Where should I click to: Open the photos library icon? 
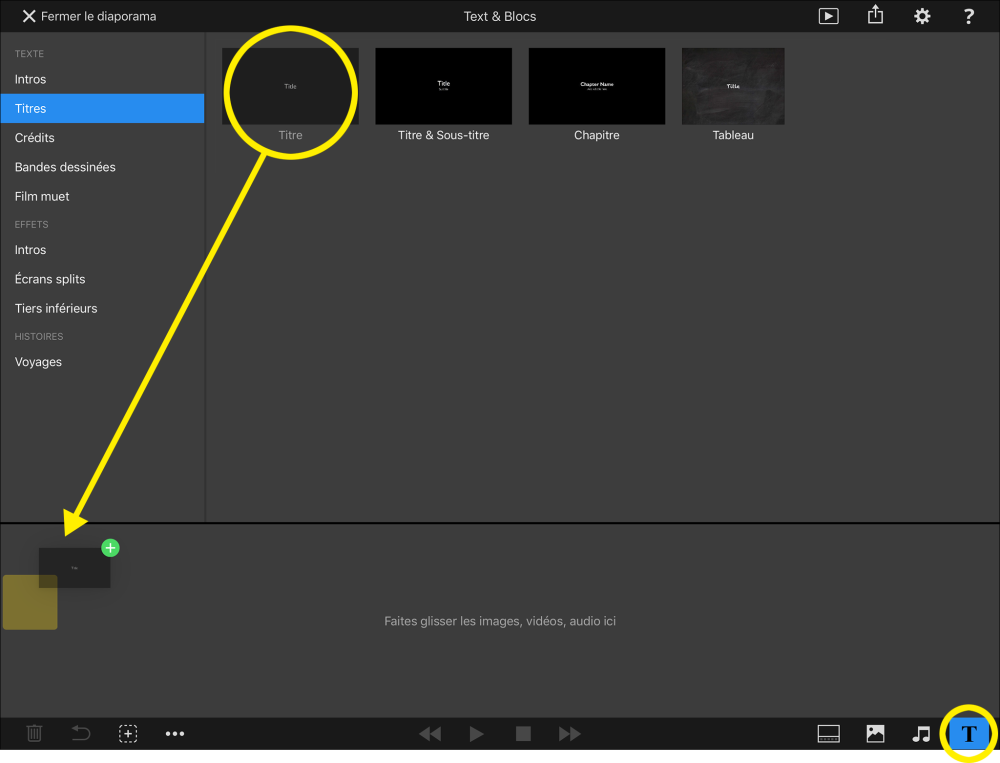(x=875, y=734)
